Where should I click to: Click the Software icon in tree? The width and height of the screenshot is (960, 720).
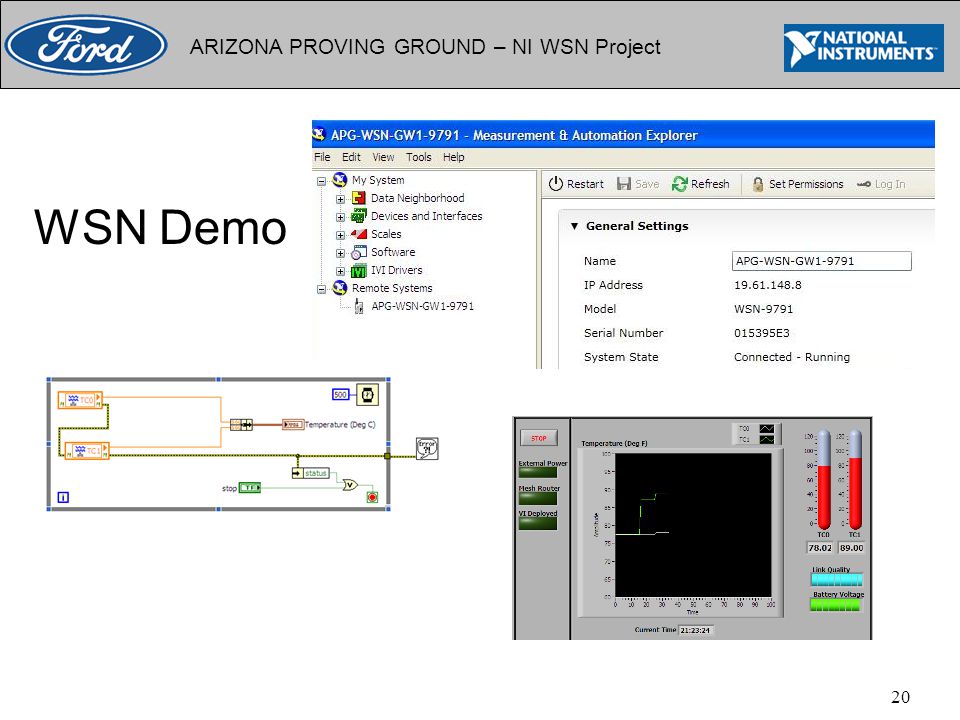[359, 252]
